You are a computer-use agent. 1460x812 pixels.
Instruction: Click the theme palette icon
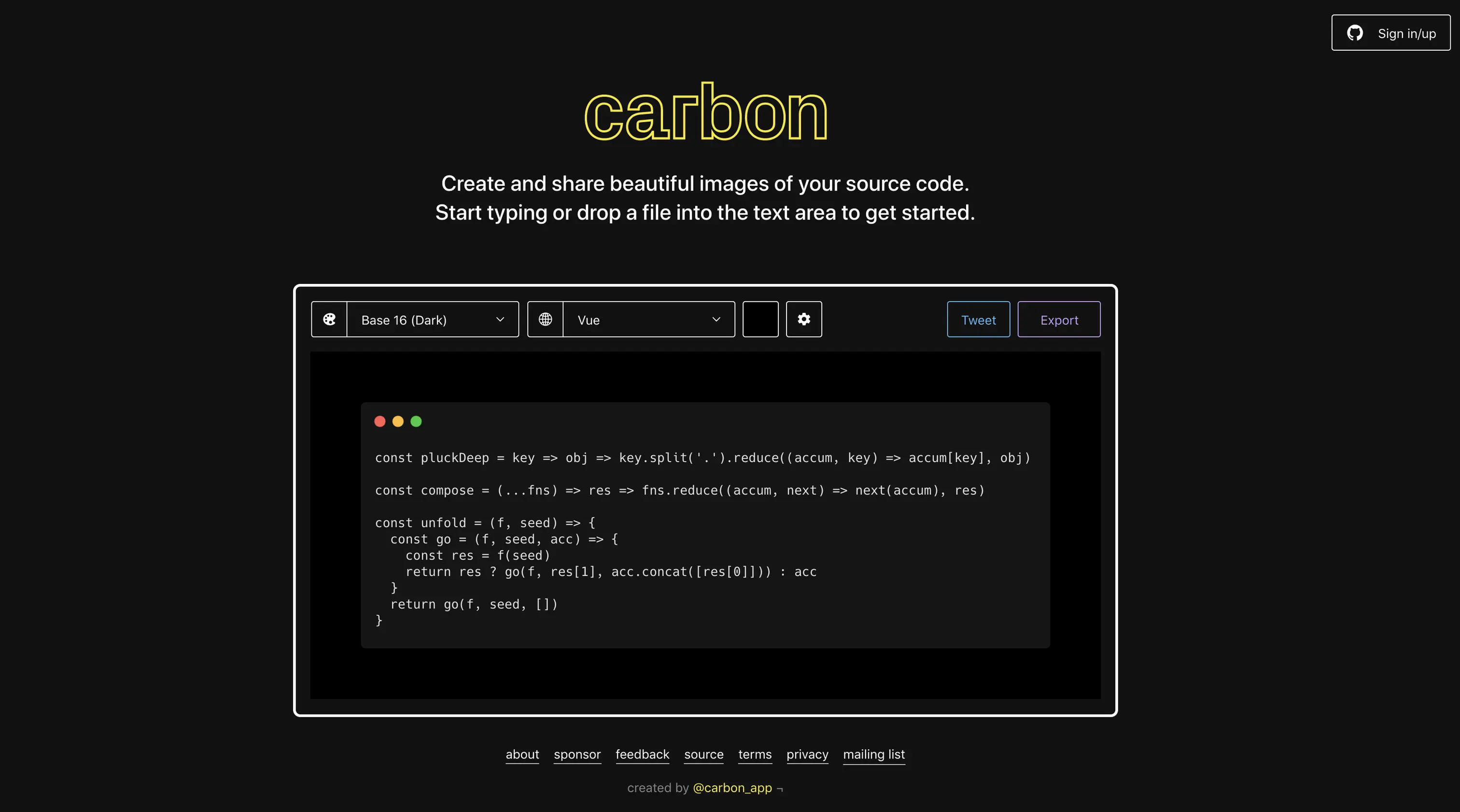coord(329,320)
